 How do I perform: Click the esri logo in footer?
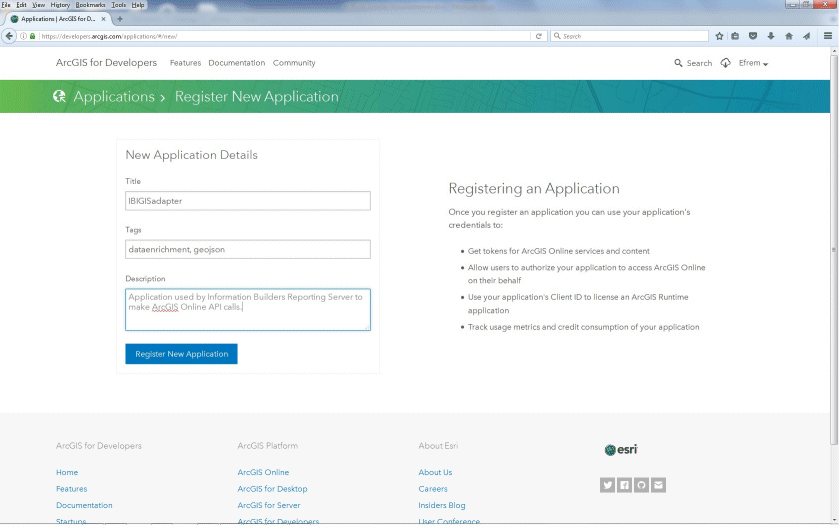tap(621, 449)
